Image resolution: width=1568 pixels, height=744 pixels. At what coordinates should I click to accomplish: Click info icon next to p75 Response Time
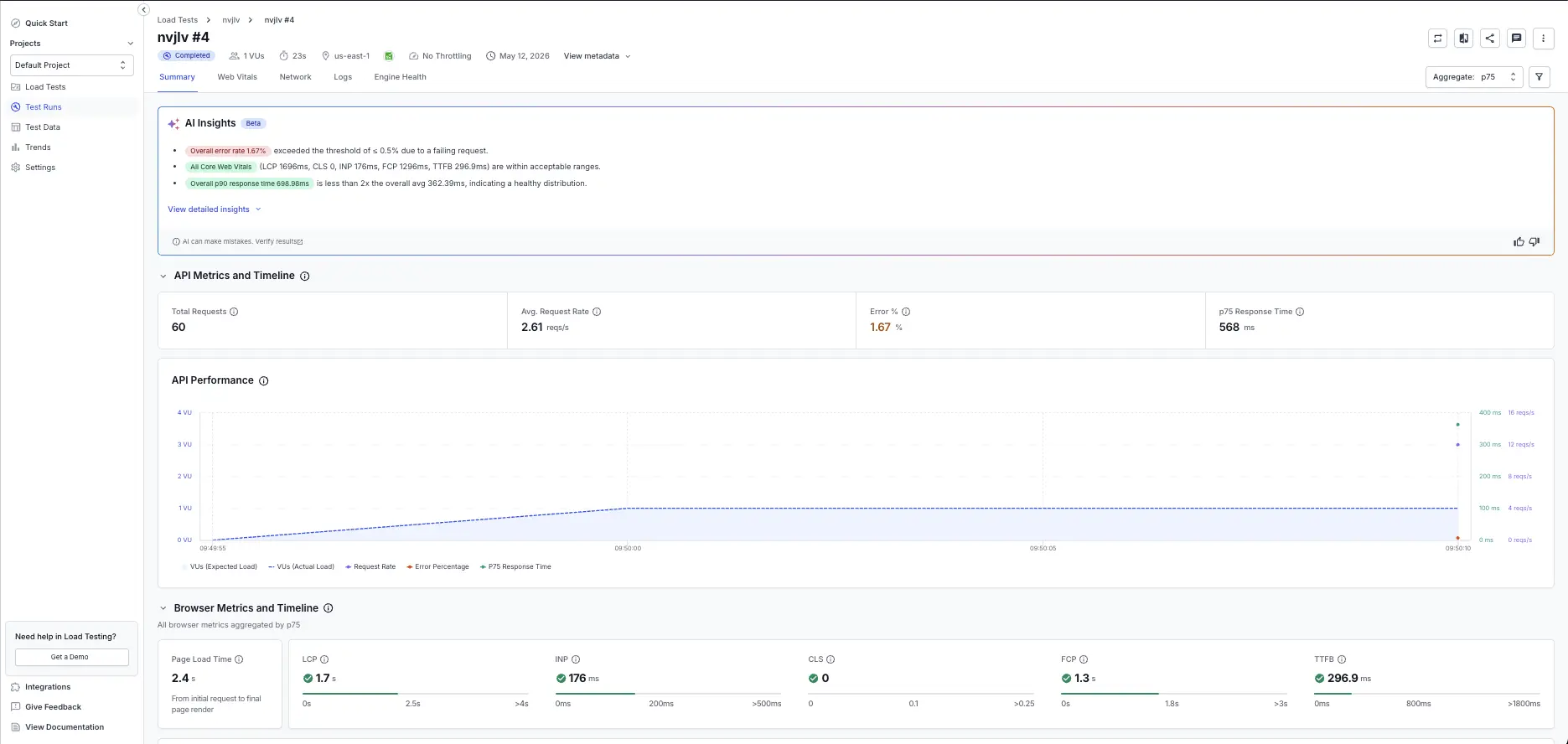pyautogui.click(x=1300, y=312)
